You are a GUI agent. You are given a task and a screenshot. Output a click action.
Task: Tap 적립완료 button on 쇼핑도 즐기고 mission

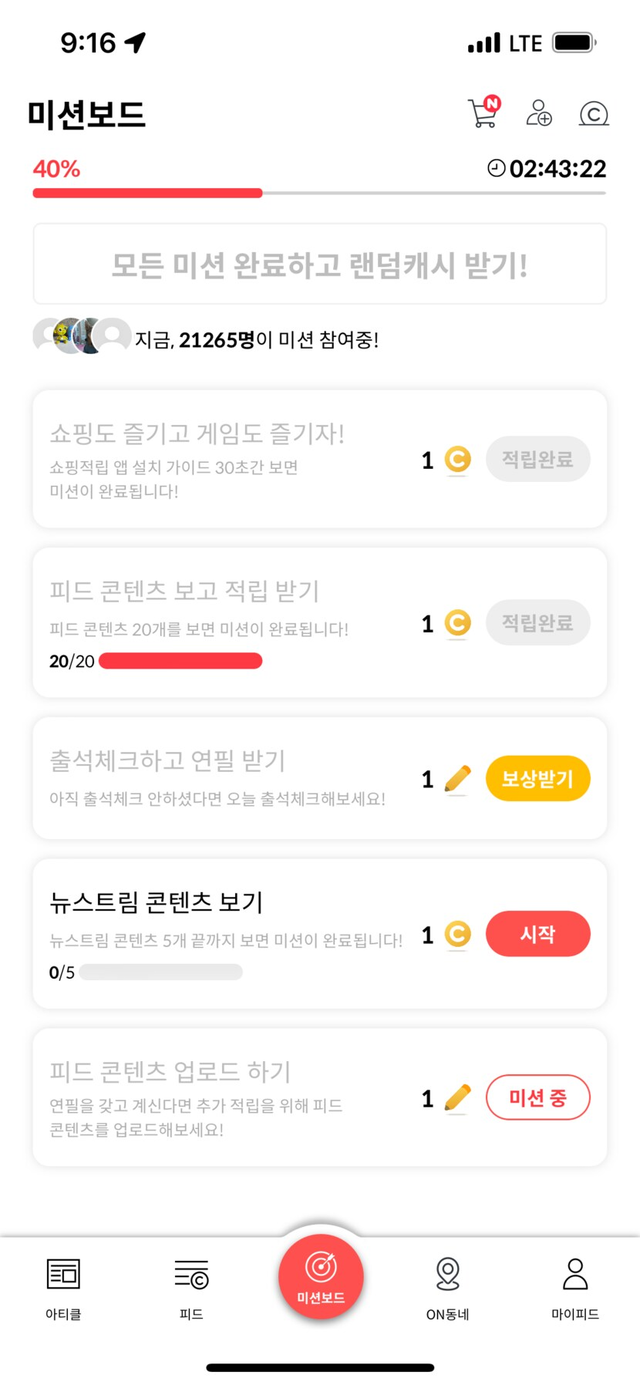click(x=538, y=460)
